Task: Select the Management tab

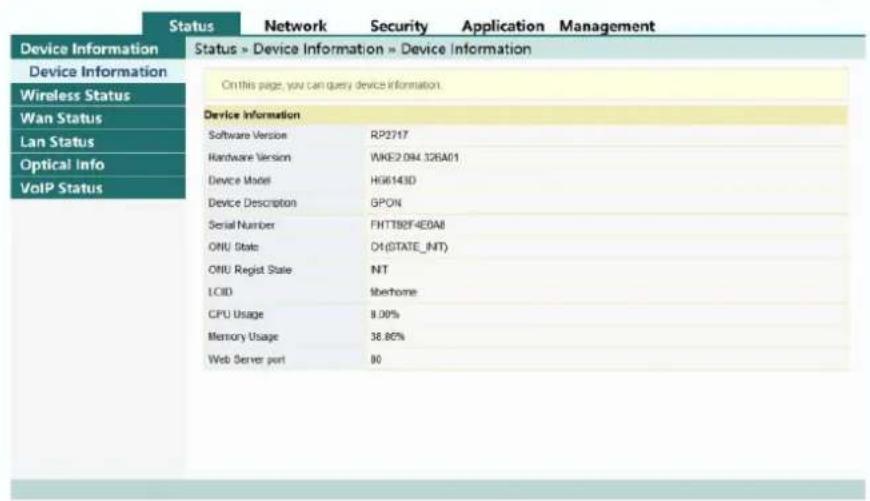Action: (607, 26)
